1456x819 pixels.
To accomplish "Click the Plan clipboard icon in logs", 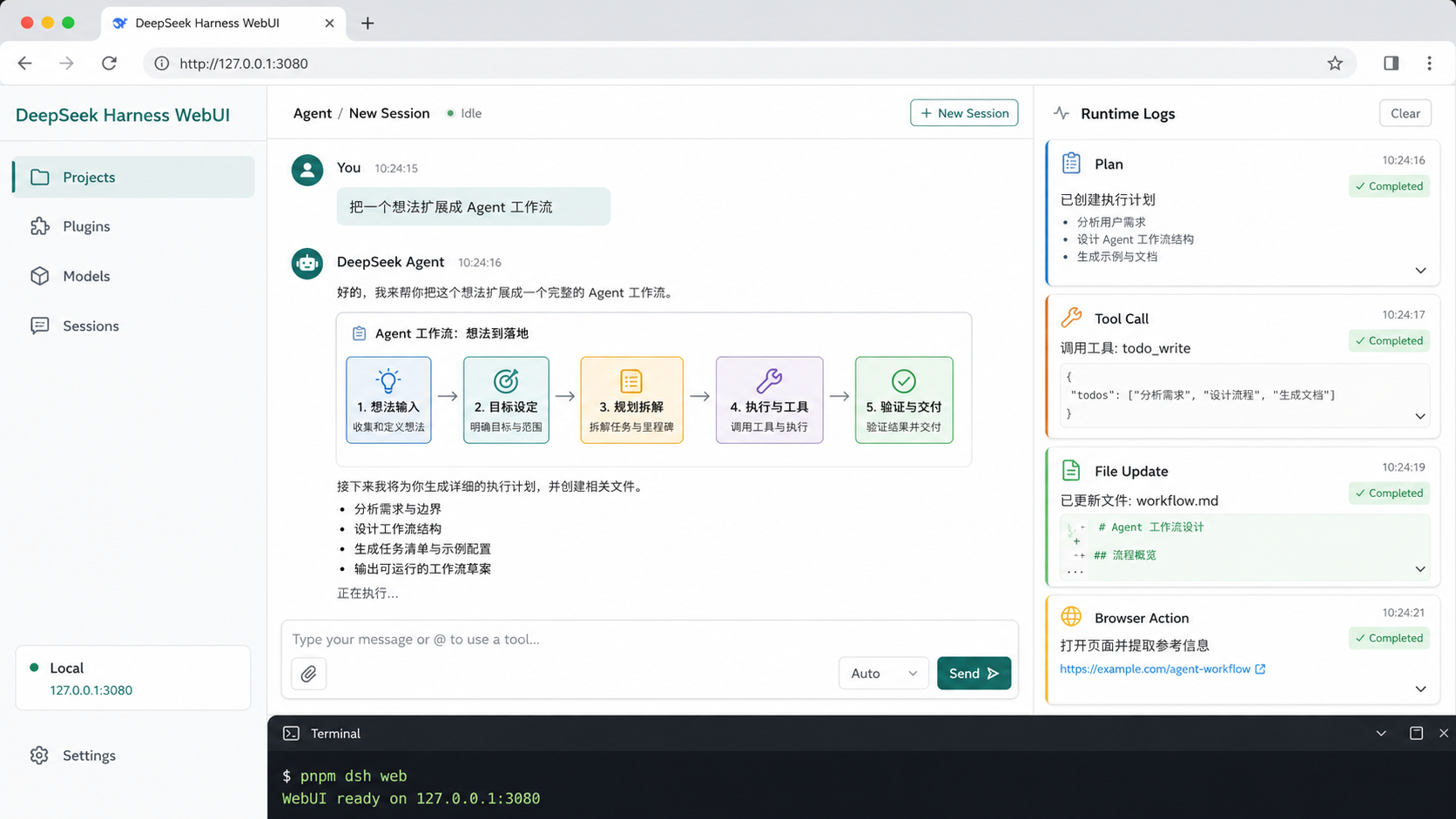I will click(x=1071, y=163).
